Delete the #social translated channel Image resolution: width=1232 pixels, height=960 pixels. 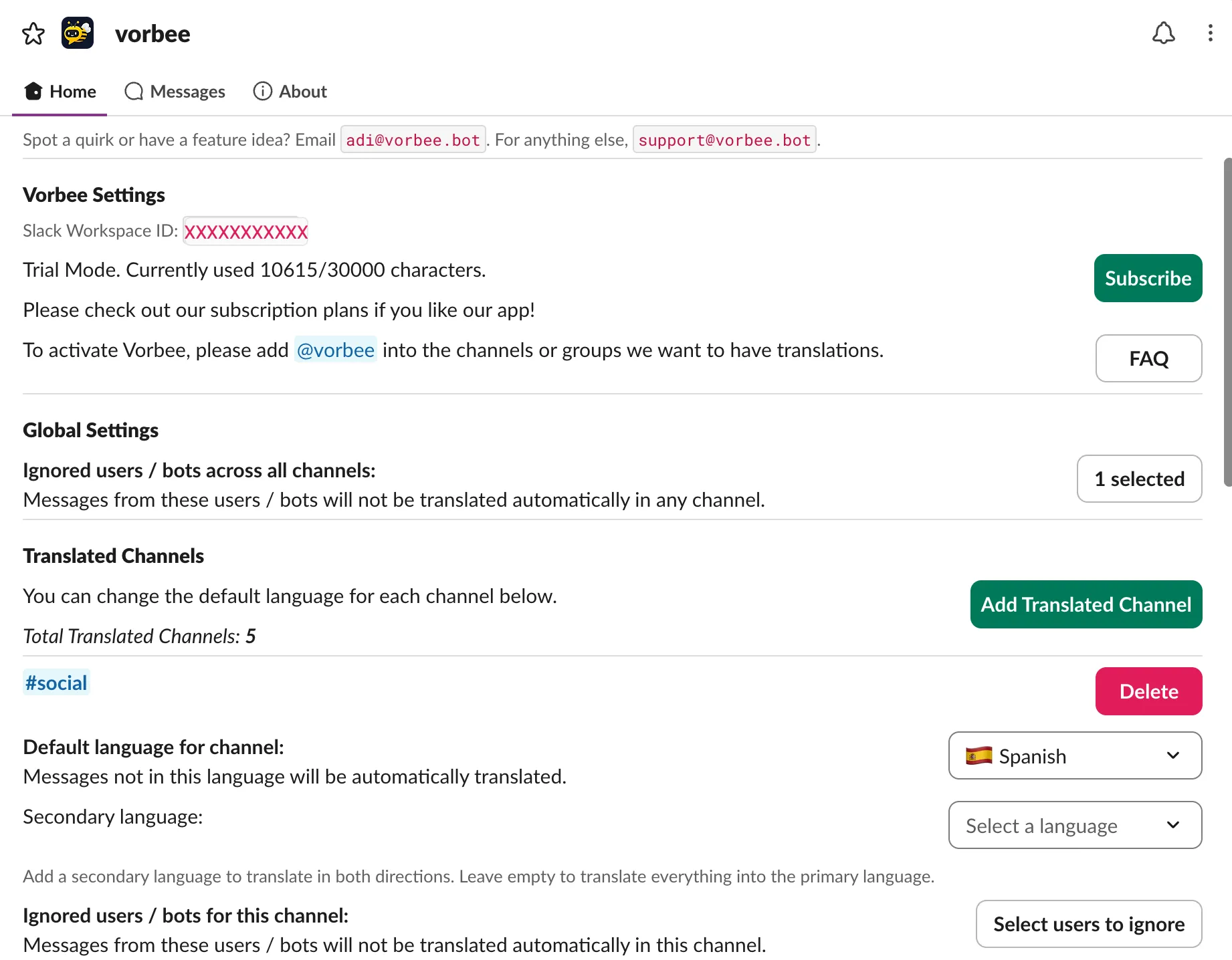click(x=1148, y=691)
